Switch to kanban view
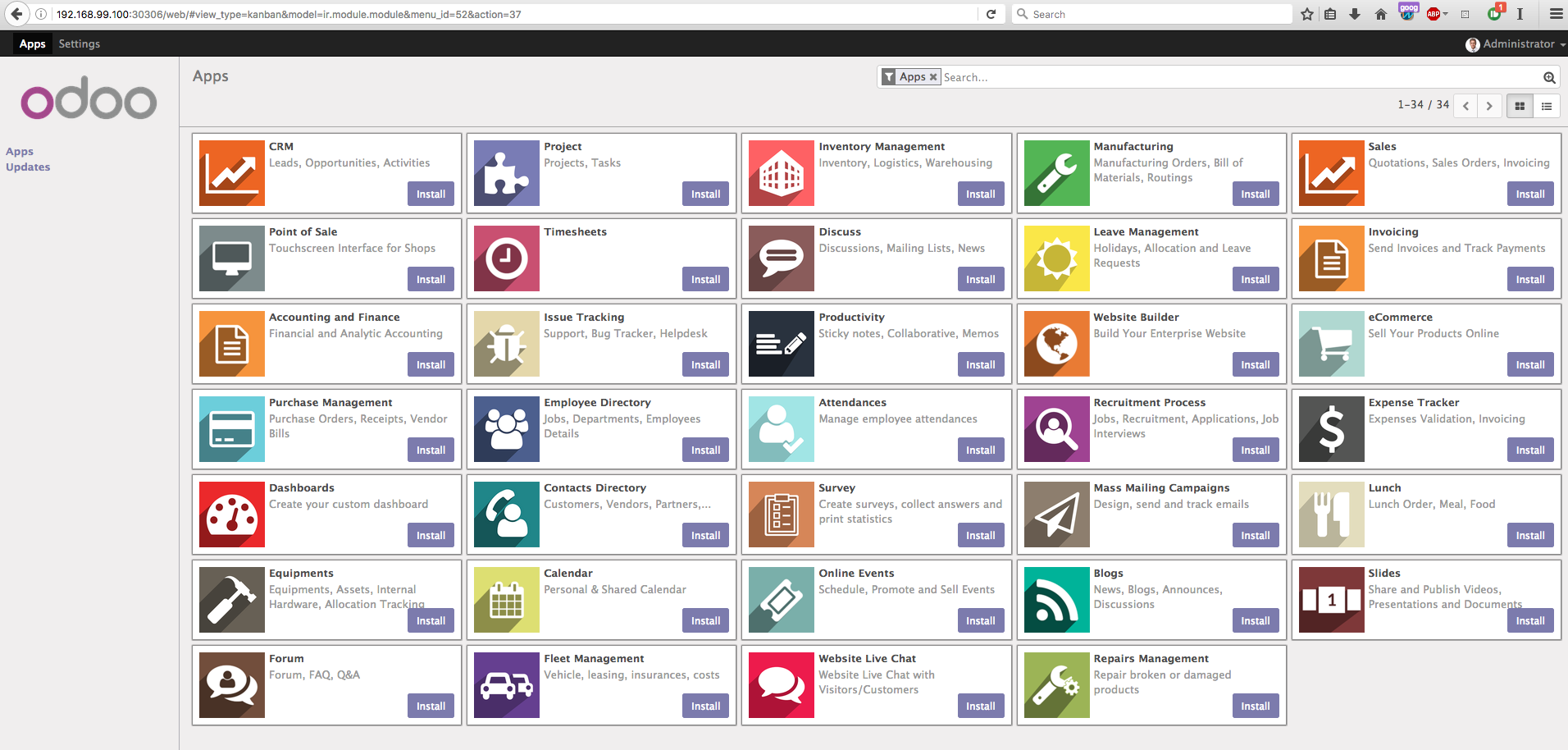The image size is (1568, 750). pyautogui.click(x=1520, y=106)
